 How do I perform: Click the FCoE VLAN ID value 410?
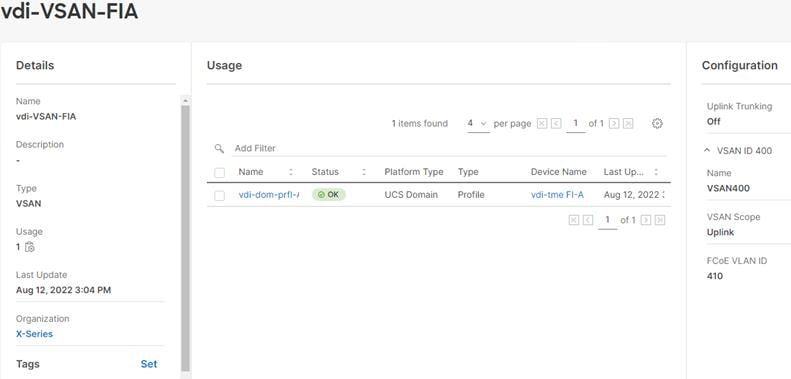(x=715, y=276)
